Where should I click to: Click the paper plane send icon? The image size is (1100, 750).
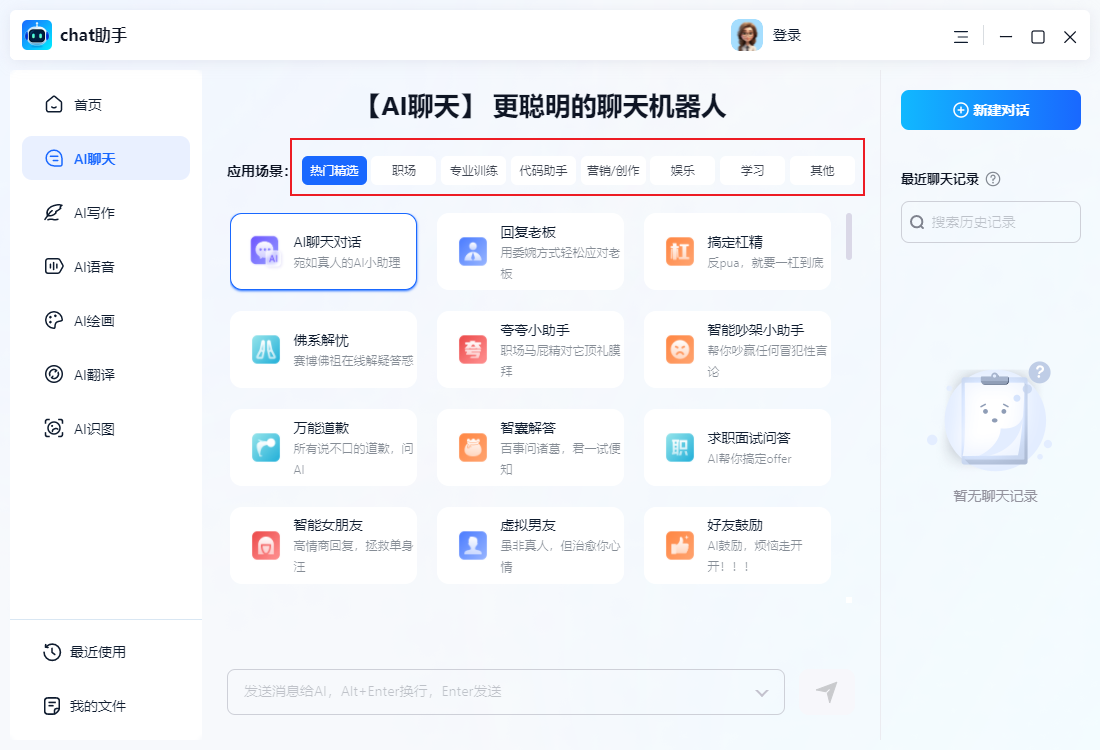click(826, 691)
